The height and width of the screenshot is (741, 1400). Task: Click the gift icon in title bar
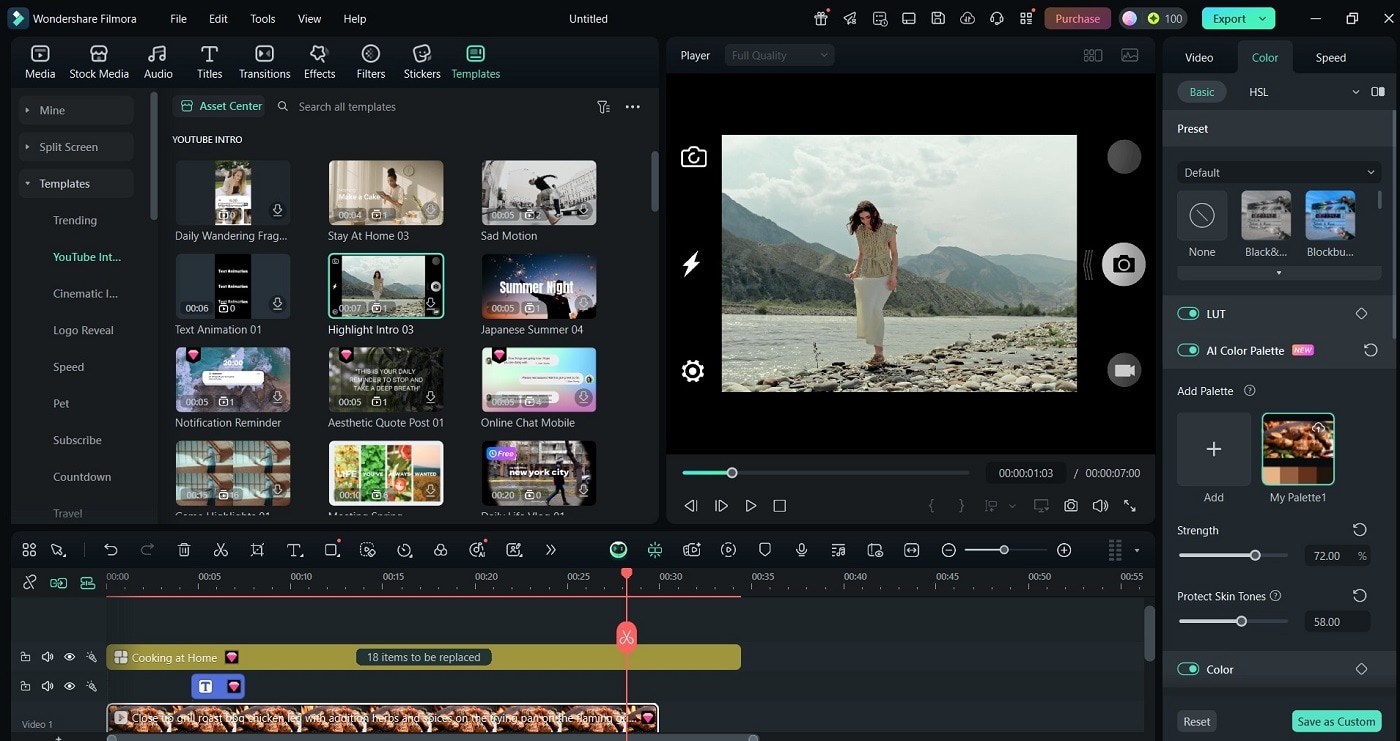click(821, 18)
